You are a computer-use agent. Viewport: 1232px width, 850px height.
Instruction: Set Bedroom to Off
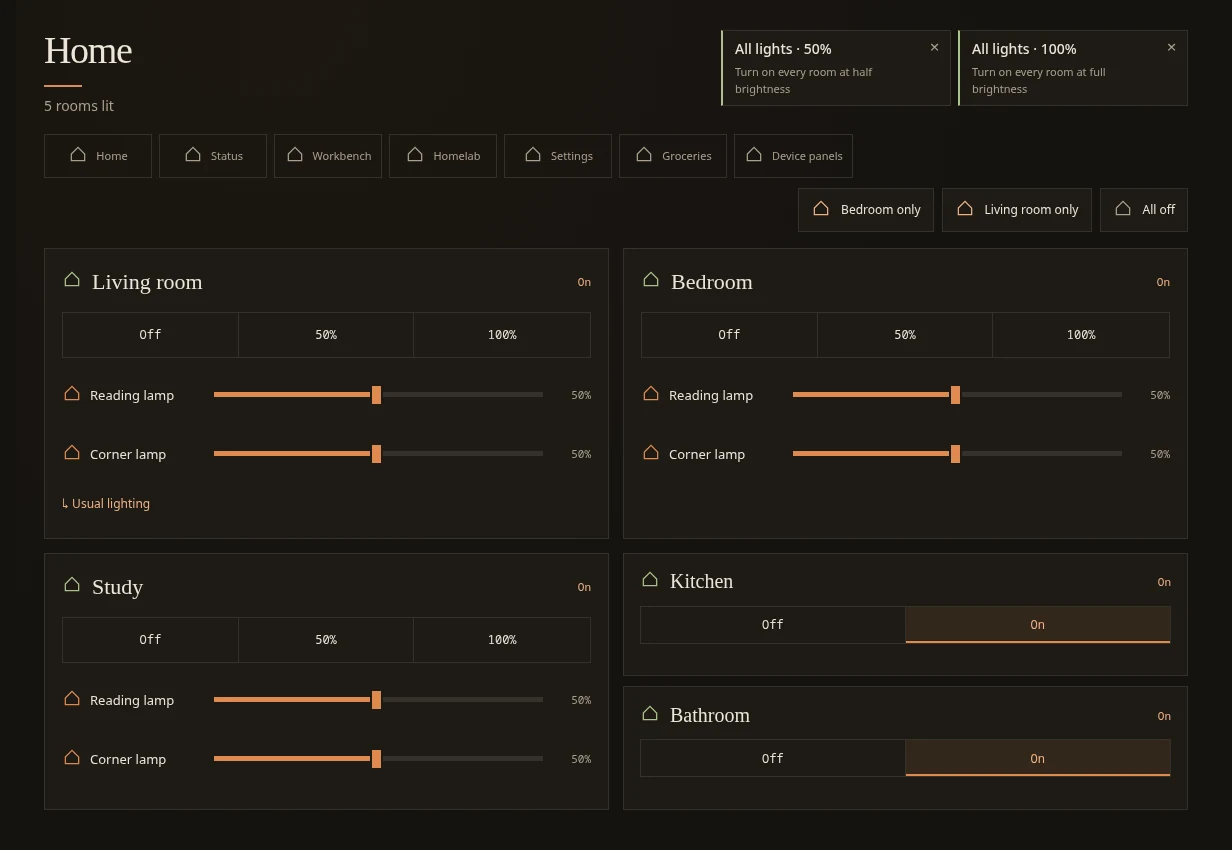click(729, 335)
